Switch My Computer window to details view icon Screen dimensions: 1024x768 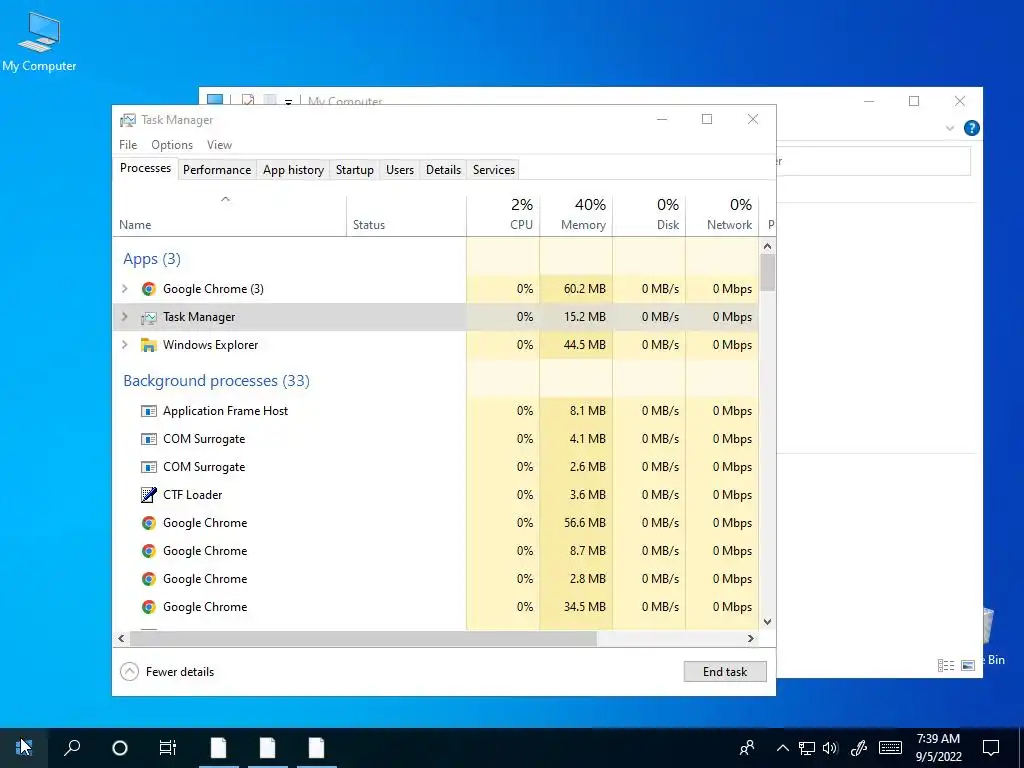pos(946,665)
